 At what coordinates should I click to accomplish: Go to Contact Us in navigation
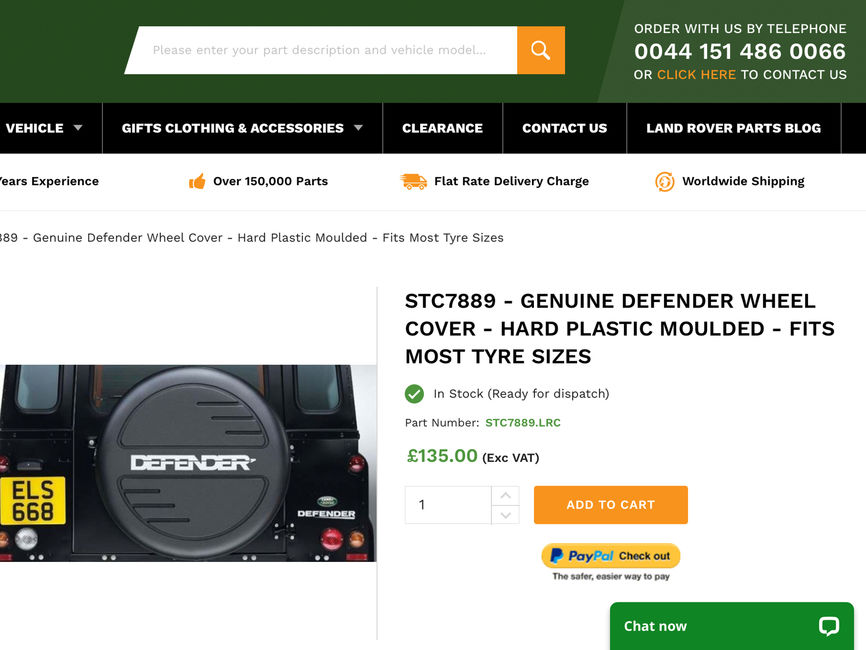(x=564, y=128)
